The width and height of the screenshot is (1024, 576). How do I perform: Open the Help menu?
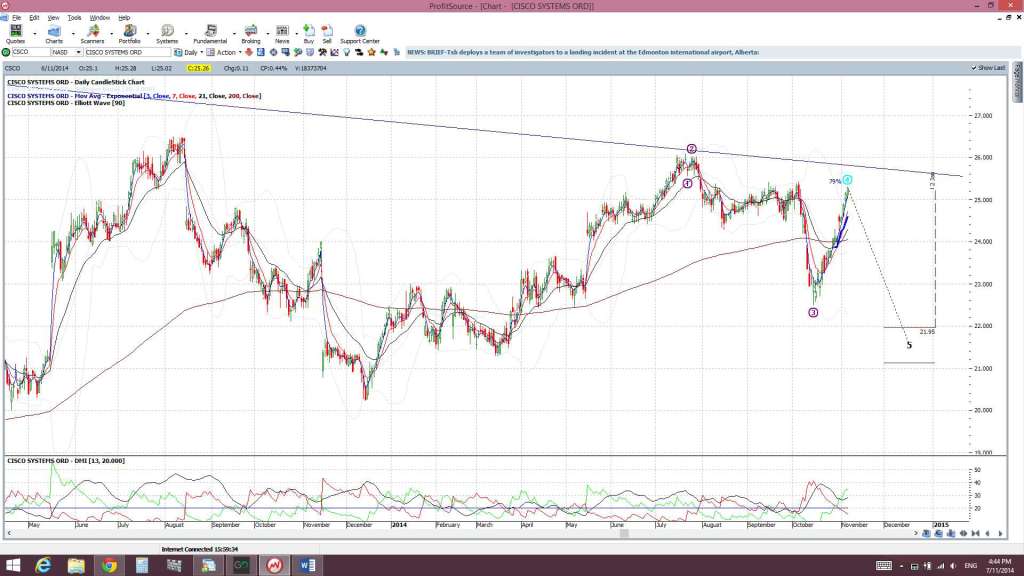[x=123, y=18]
